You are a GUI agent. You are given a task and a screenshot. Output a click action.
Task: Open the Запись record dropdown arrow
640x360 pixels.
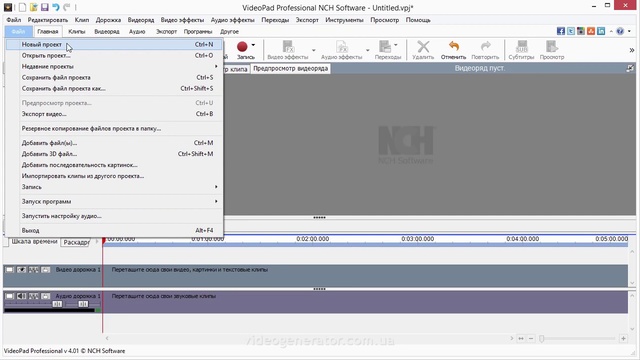[253, 45]
